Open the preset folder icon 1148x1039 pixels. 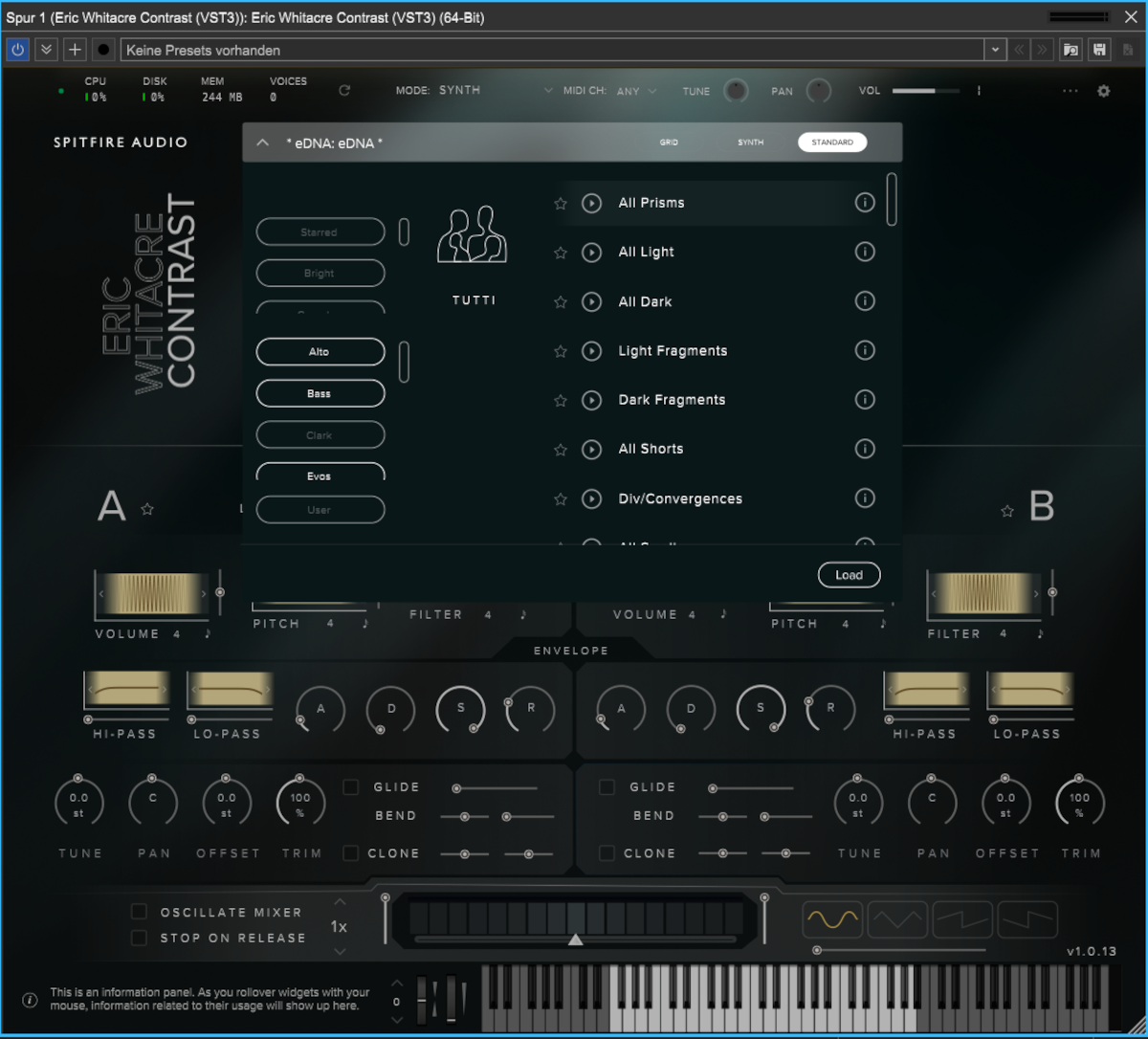1071,50
